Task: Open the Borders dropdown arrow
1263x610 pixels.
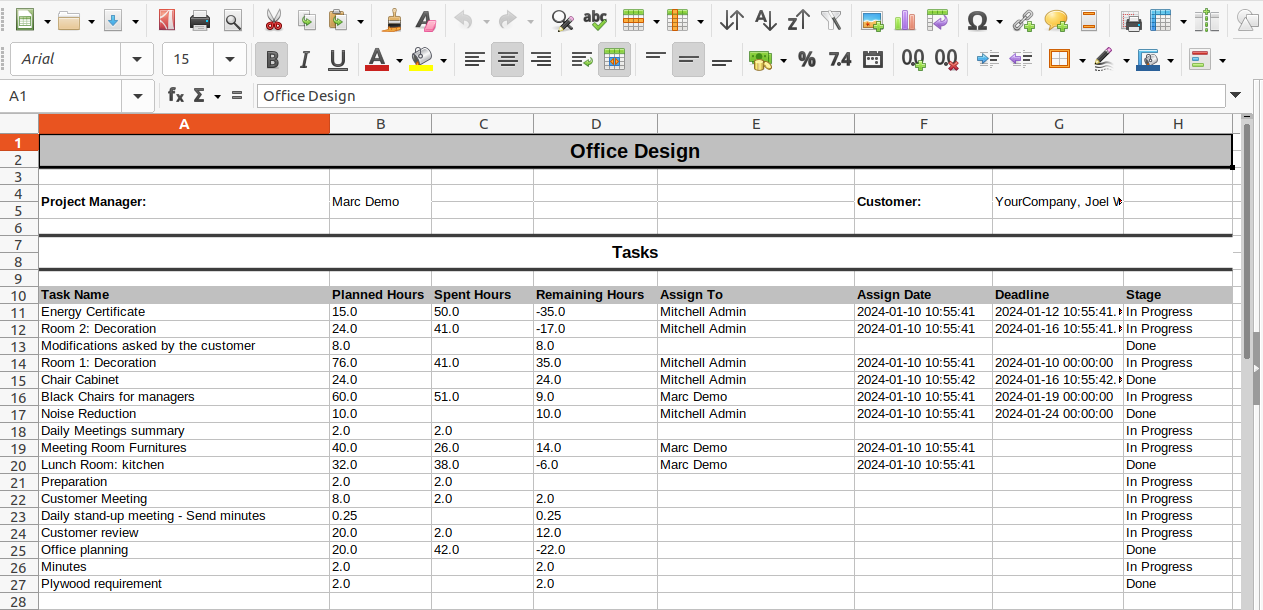Action: [1082, 60]
